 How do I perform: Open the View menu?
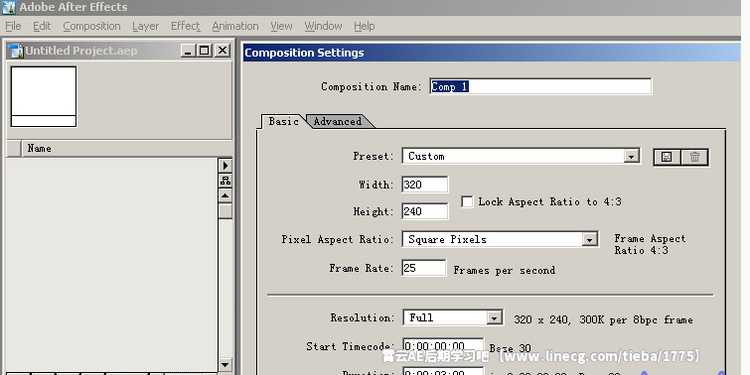pyautogui.click(x=281, y=26)
